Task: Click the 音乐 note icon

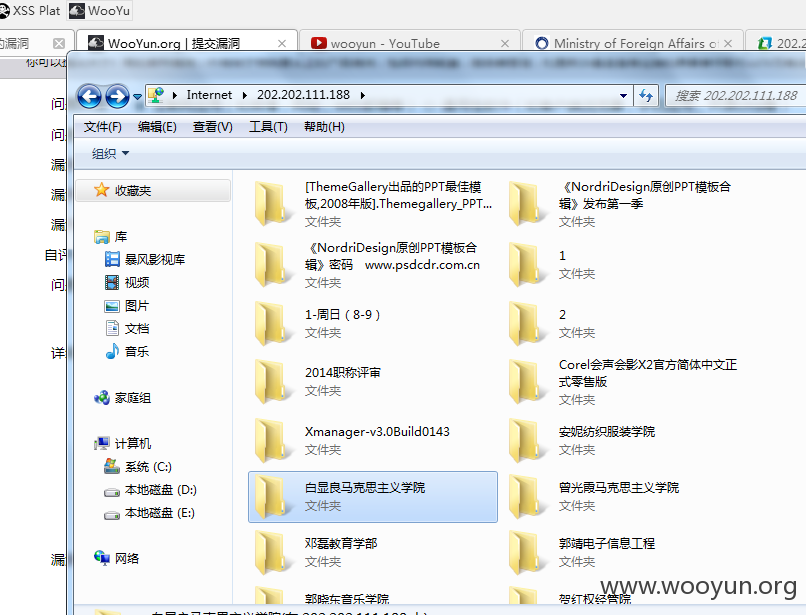Action: click(x=112, y=351)
